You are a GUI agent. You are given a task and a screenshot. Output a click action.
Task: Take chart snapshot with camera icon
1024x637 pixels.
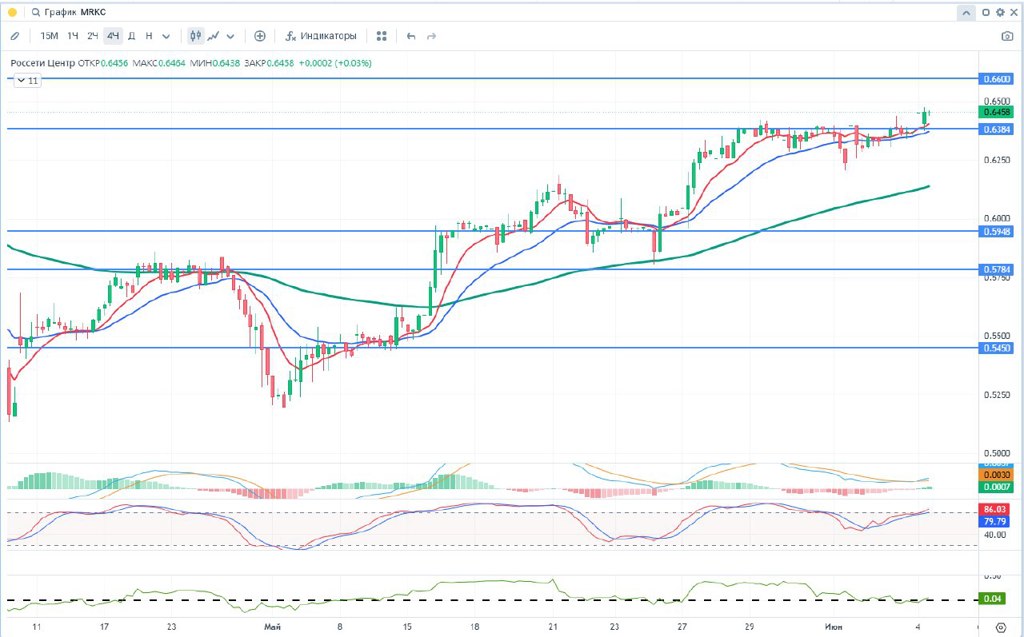[1007, 37]
